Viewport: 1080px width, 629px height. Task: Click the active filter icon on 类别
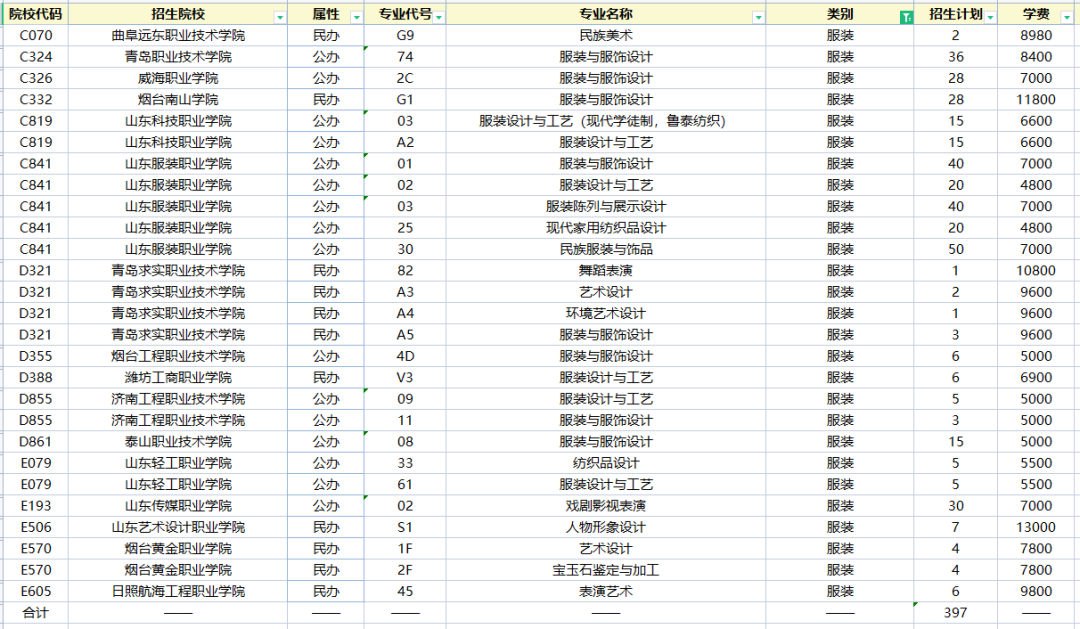[906, 17]
